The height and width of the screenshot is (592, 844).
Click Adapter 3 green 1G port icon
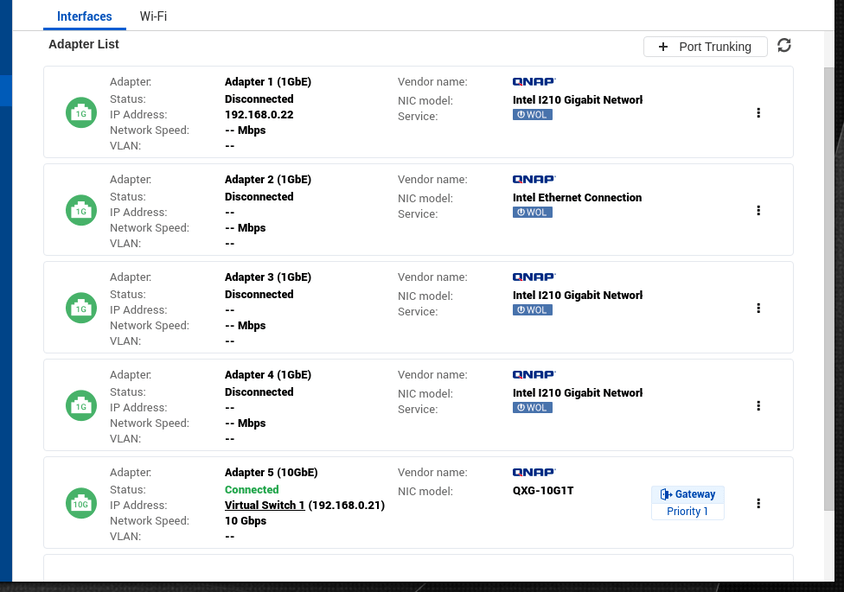click(81, 309)
